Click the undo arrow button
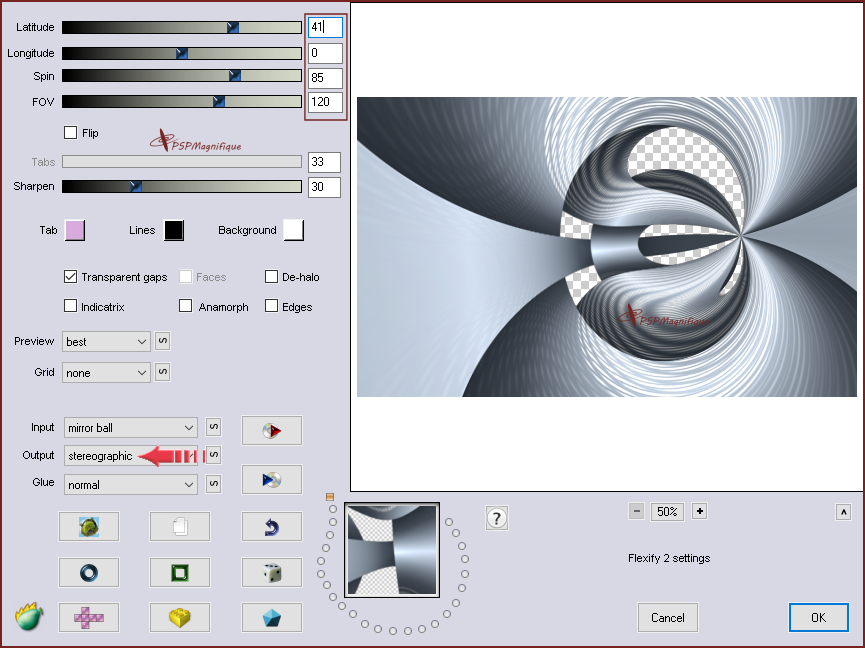The image size is (865, 648). click(271, 527)
